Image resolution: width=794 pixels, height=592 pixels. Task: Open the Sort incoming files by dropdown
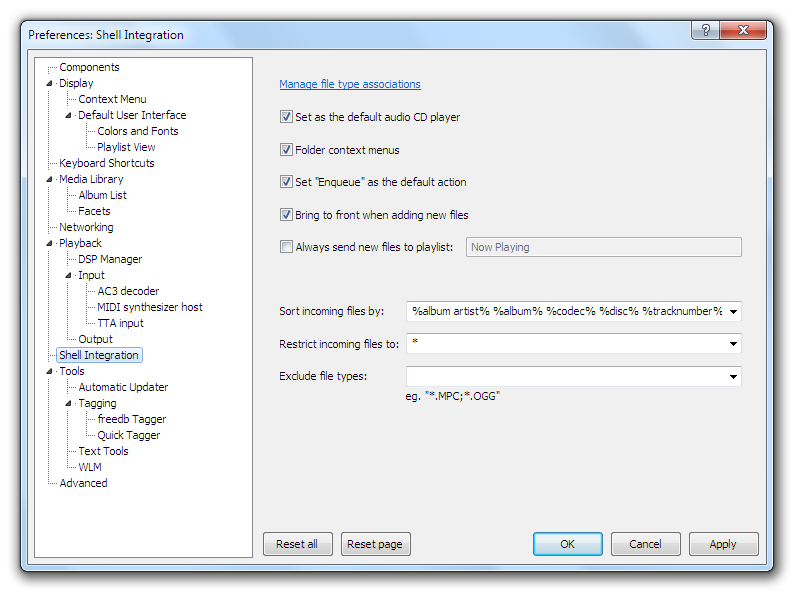(734, 312)
